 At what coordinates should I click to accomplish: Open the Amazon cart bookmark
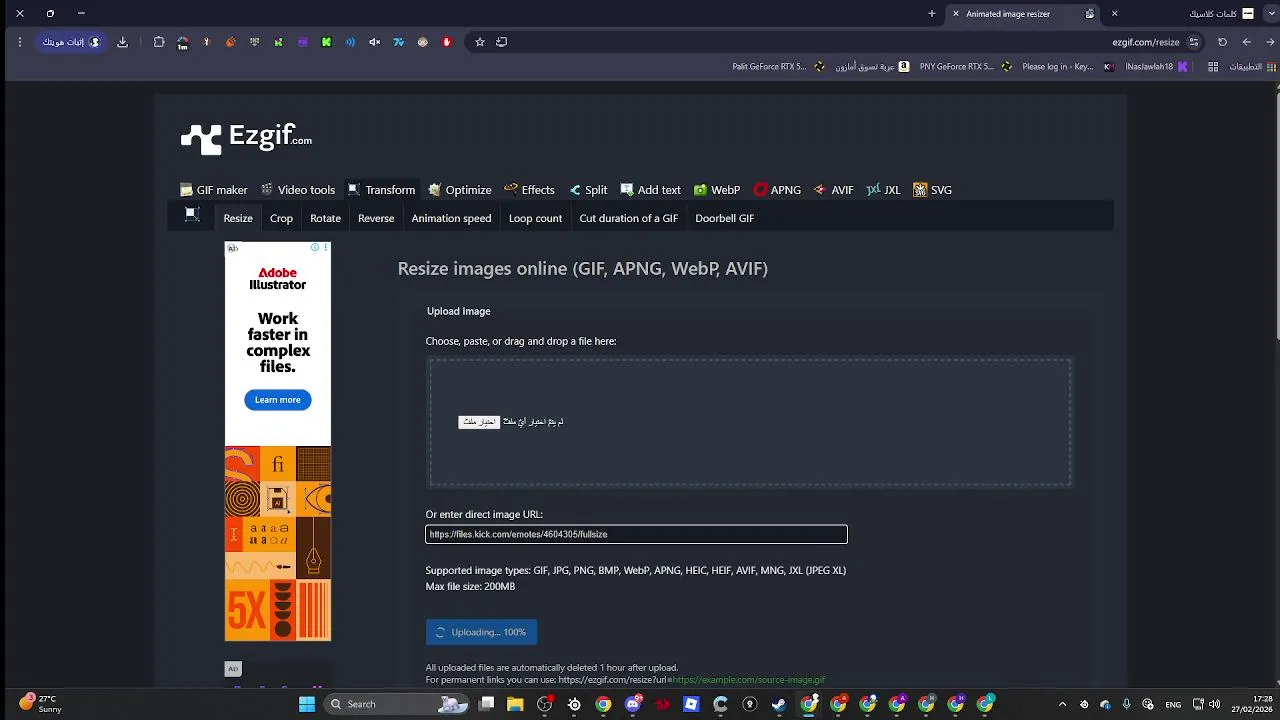872,67
